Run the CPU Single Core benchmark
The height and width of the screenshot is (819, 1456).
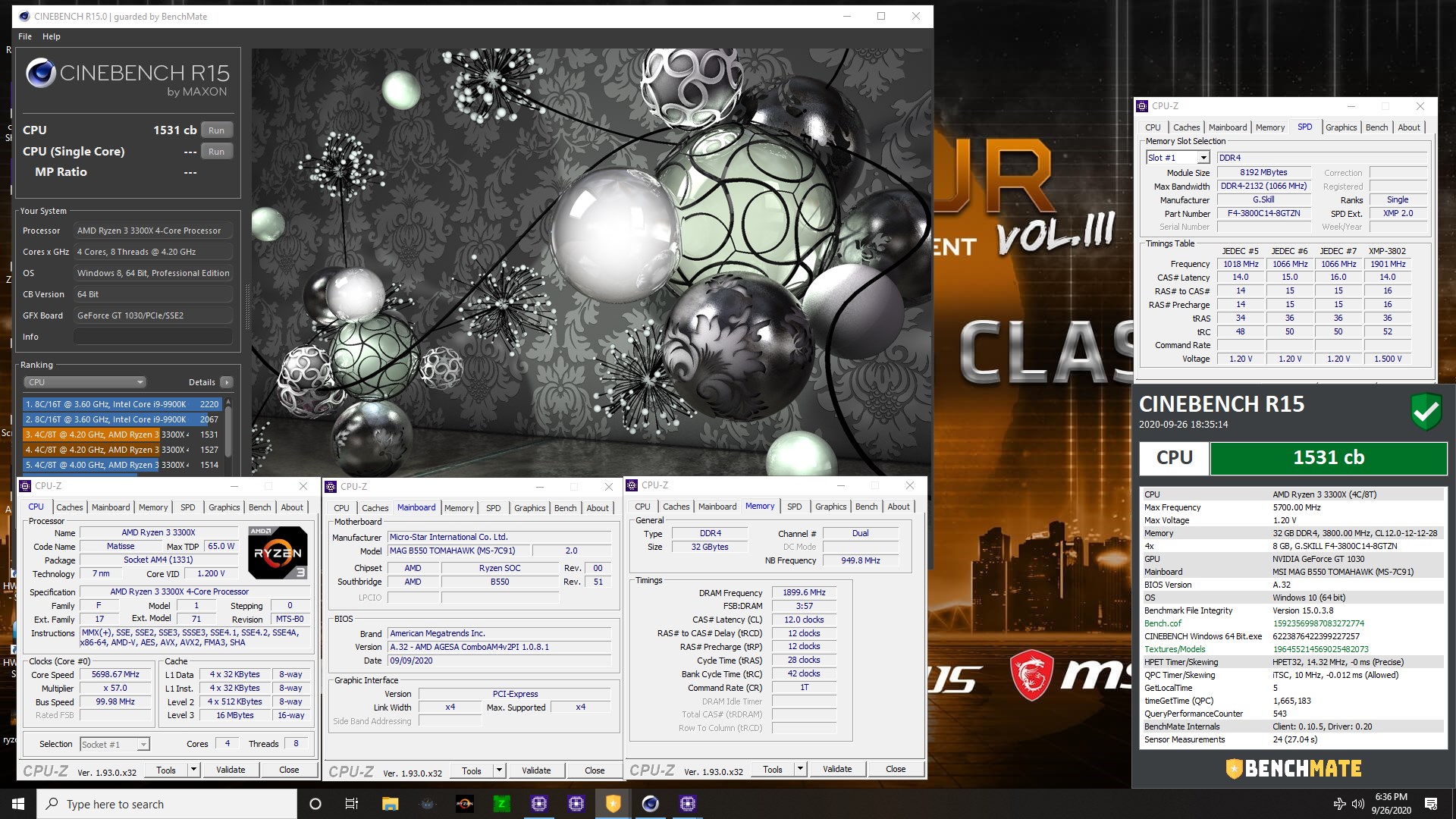tap(216, 152)
